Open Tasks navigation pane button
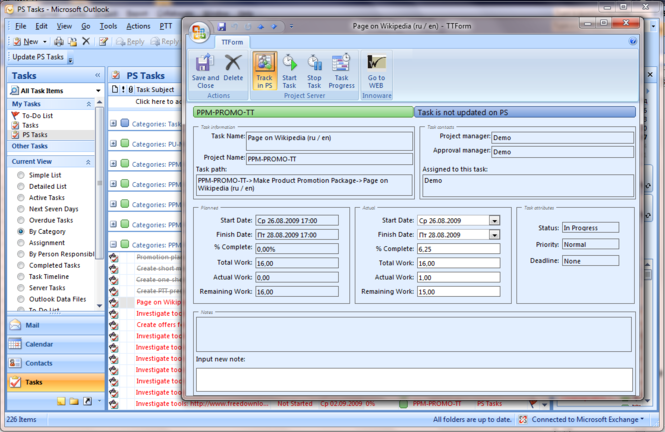665x432 pixels. point(56,382)
